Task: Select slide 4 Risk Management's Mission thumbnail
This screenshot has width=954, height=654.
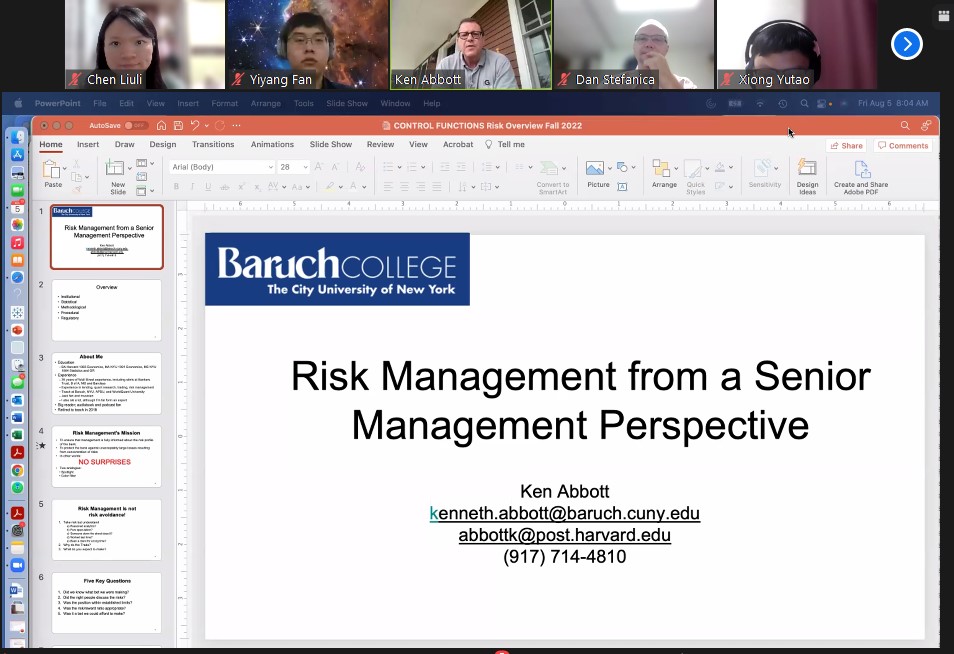Action: point(106,457)
